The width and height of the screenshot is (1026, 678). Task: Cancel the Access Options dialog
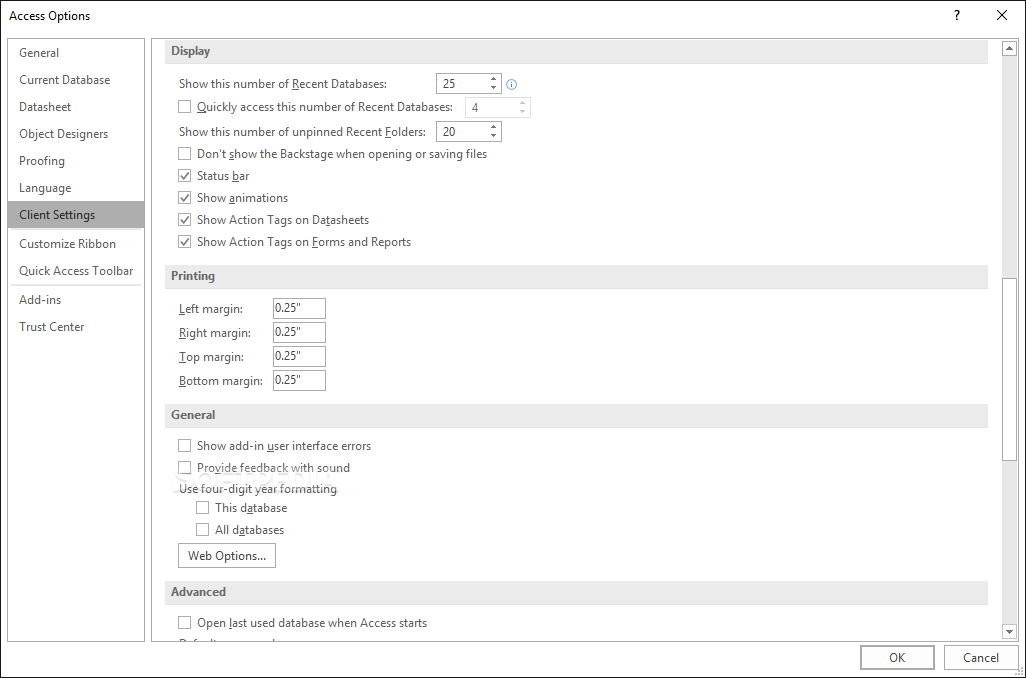click(980, 657)
